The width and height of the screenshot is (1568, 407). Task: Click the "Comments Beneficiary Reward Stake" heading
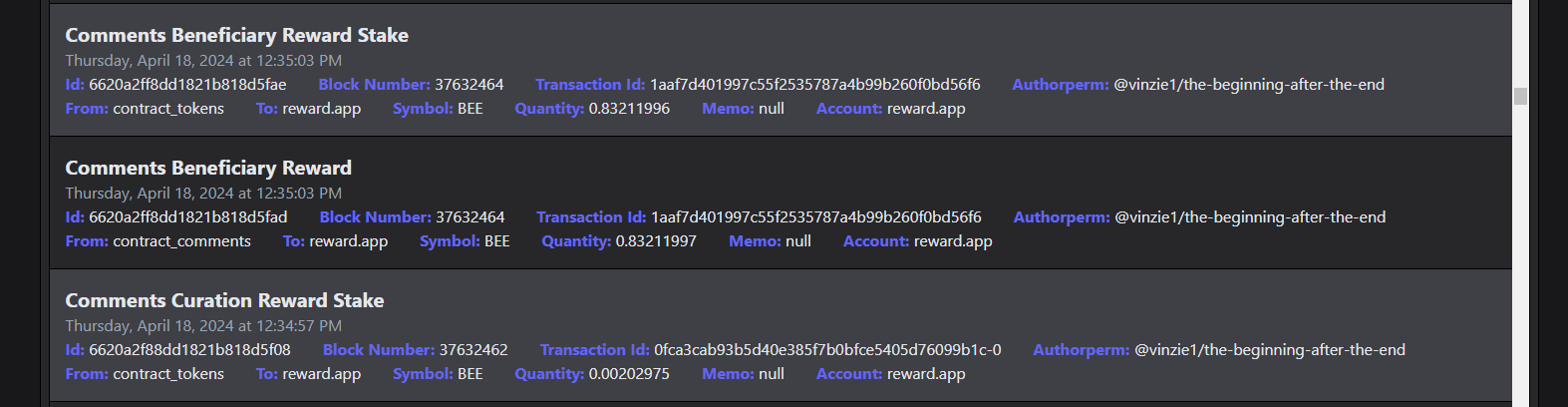click(236, 35)
